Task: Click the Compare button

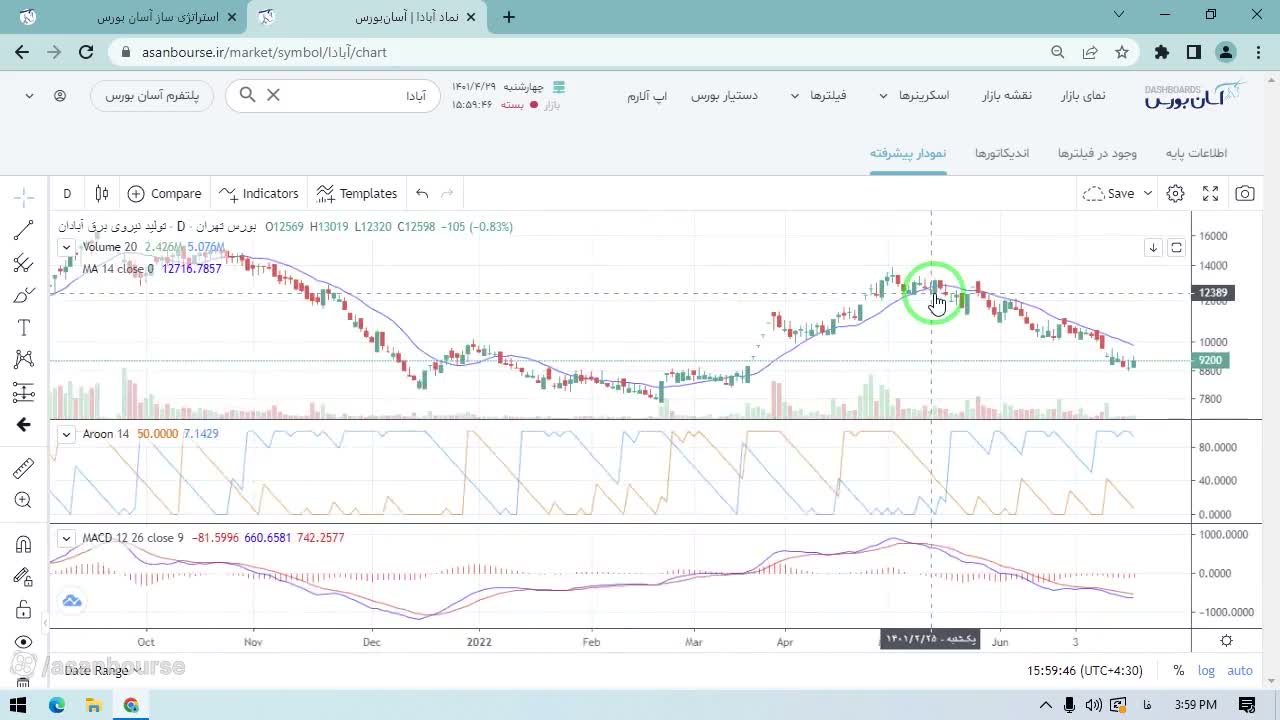Action: point(165,193)
